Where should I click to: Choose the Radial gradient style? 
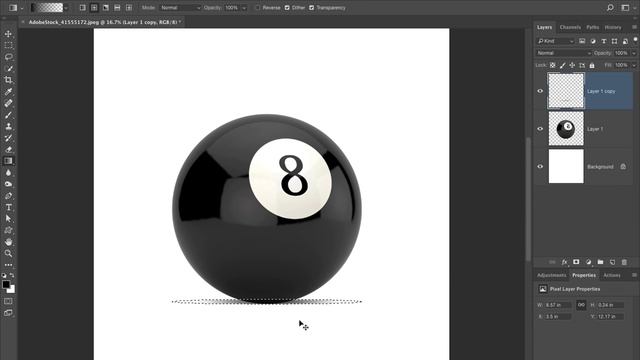point(94,8)
